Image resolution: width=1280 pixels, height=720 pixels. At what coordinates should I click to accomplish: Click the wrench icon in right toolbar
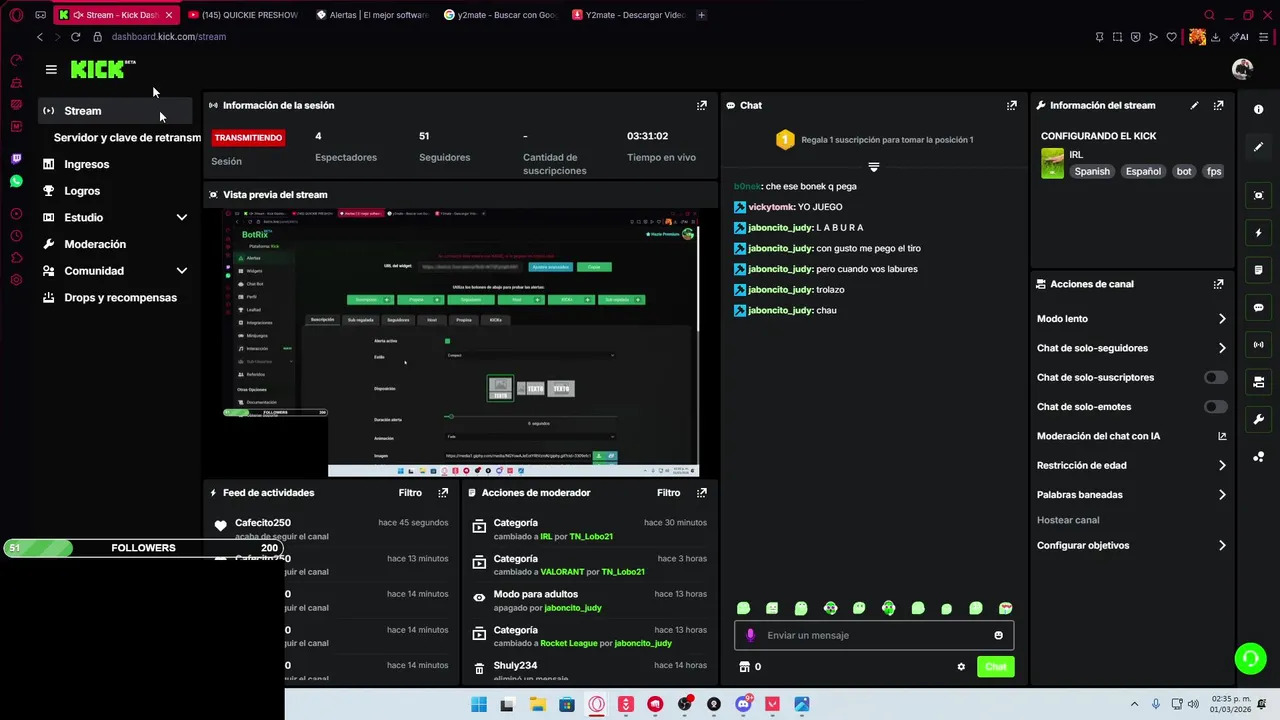coord(1259,419)
